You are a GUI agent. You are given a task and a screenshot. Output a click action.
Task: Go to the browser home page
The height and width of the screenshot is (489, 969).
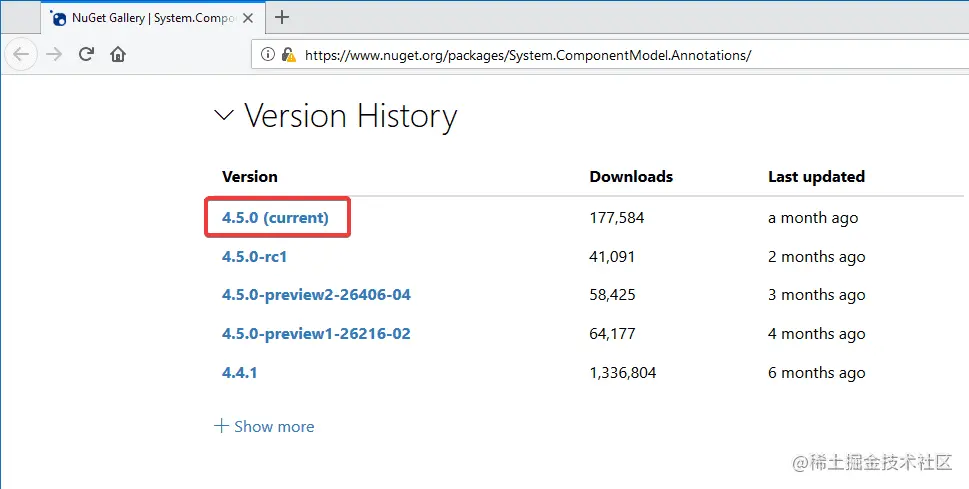[x=118, y=54]
